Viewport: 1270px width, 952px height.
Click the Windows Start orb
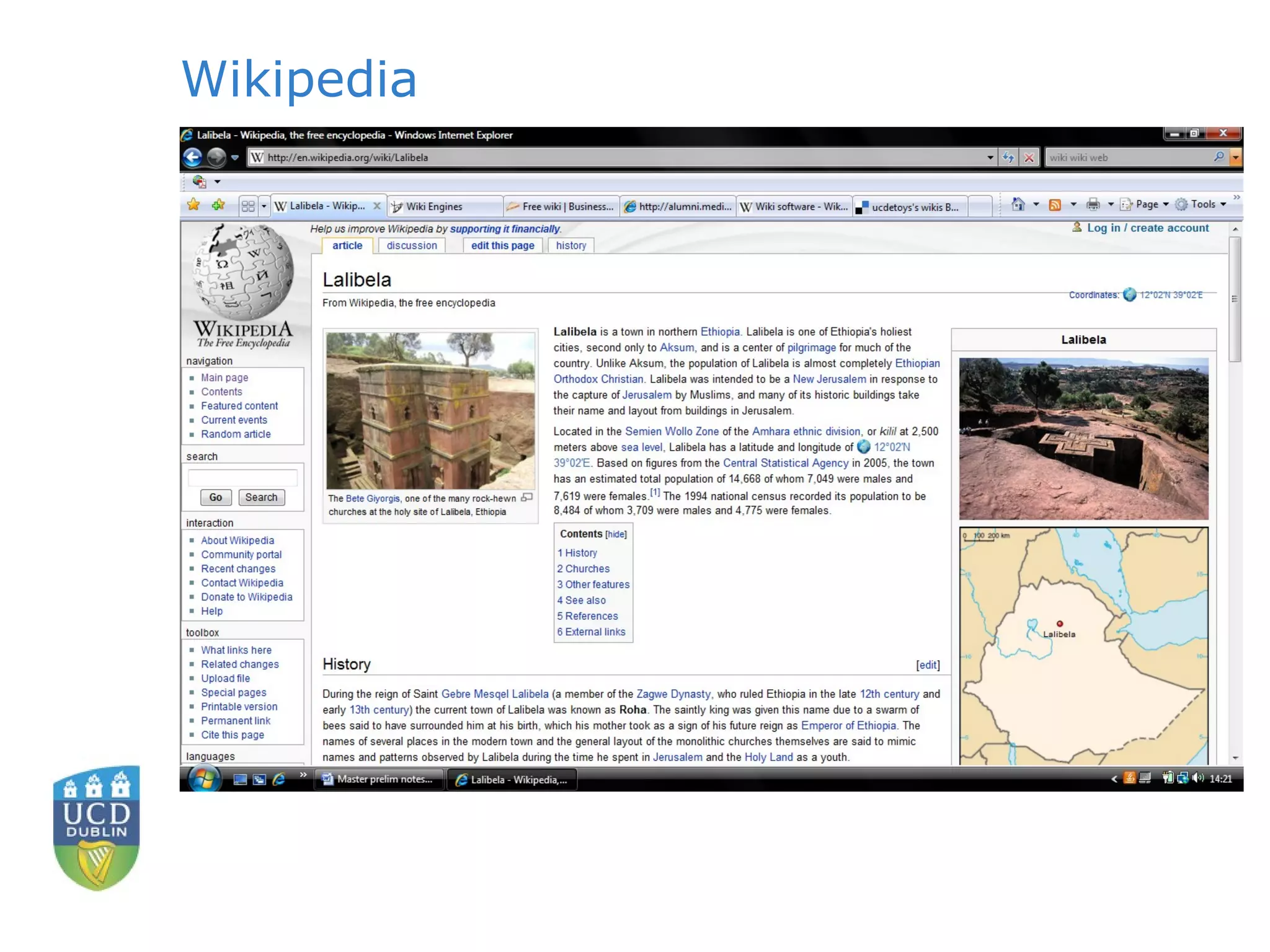point(204,779)
